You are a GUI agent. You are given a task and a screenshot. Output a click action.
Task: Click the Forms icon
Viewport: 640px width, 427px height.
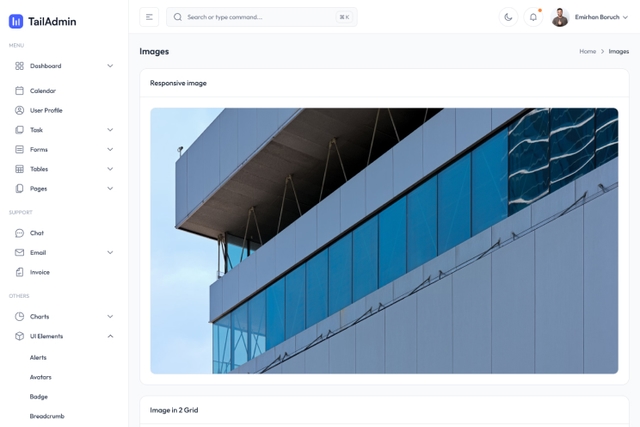coord(19,149)
